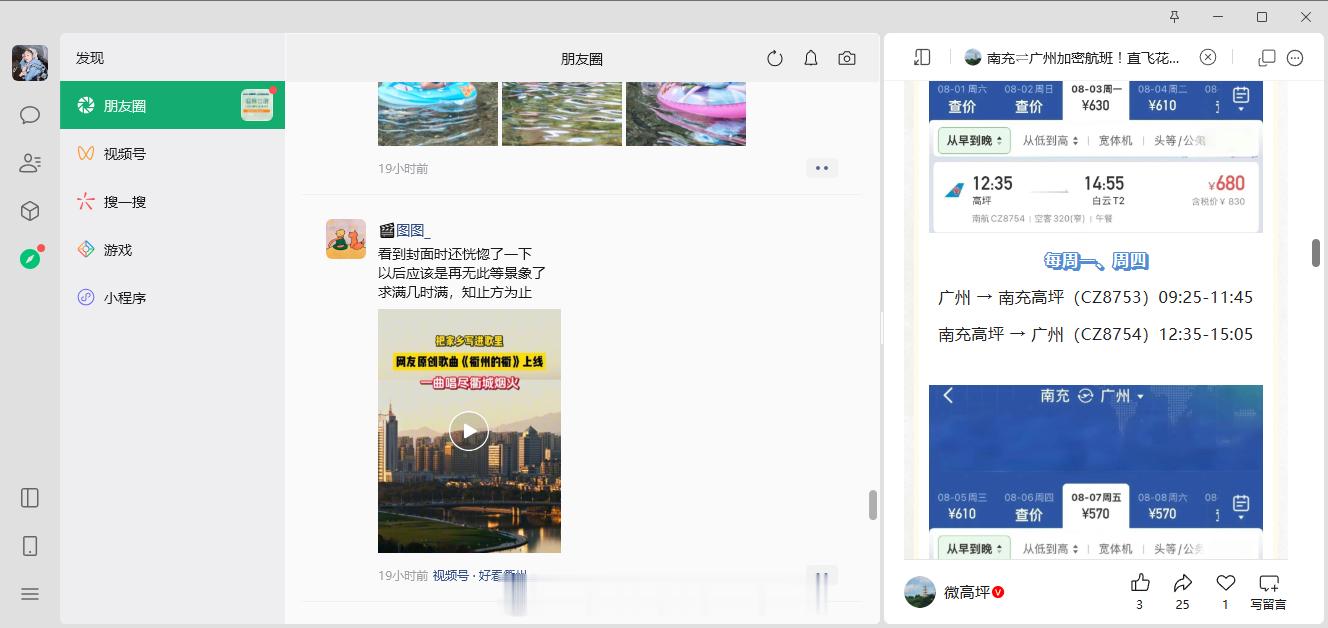Click the 08-07周五 ¥570 date cell in article image
The height and width of the screenshot is (628, 1328).
[x=1096, y=506]
